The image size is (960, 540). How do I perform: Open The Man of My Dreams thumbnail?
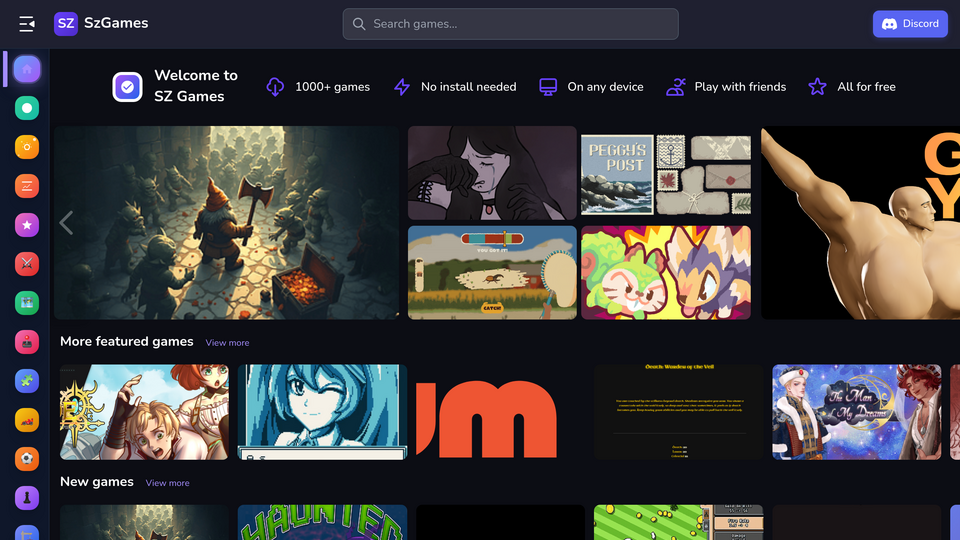click(857, 412)
